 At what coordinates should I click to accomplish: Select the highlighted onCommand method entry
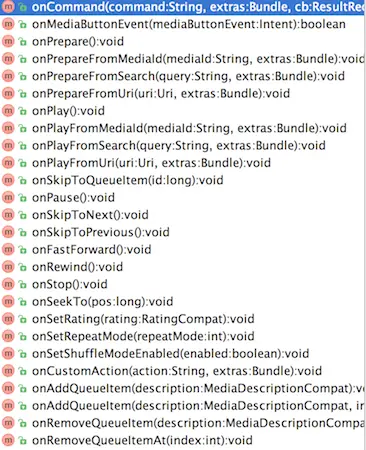182,7
